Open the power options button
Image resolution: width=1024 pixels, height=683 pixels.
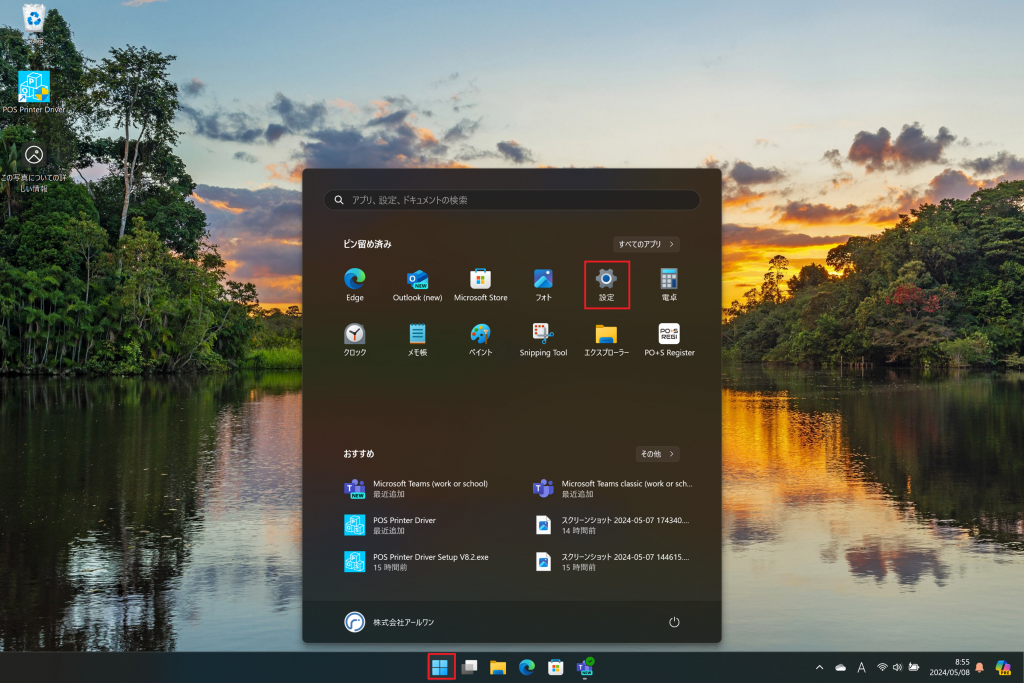pyautogui.click(x=674, y=622)
